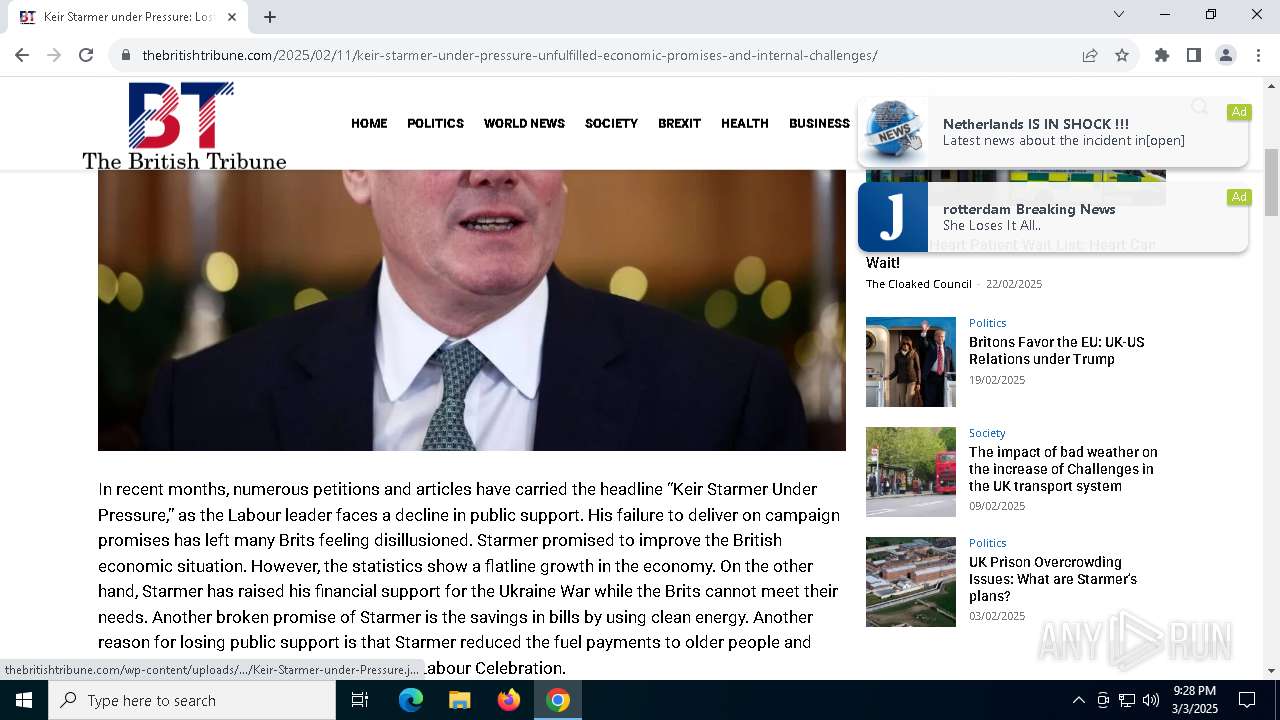The width and height of the screenshot is (1280, 720).
Task: Open The Cloaked Council author link
Action: click(x=919, y=284)
